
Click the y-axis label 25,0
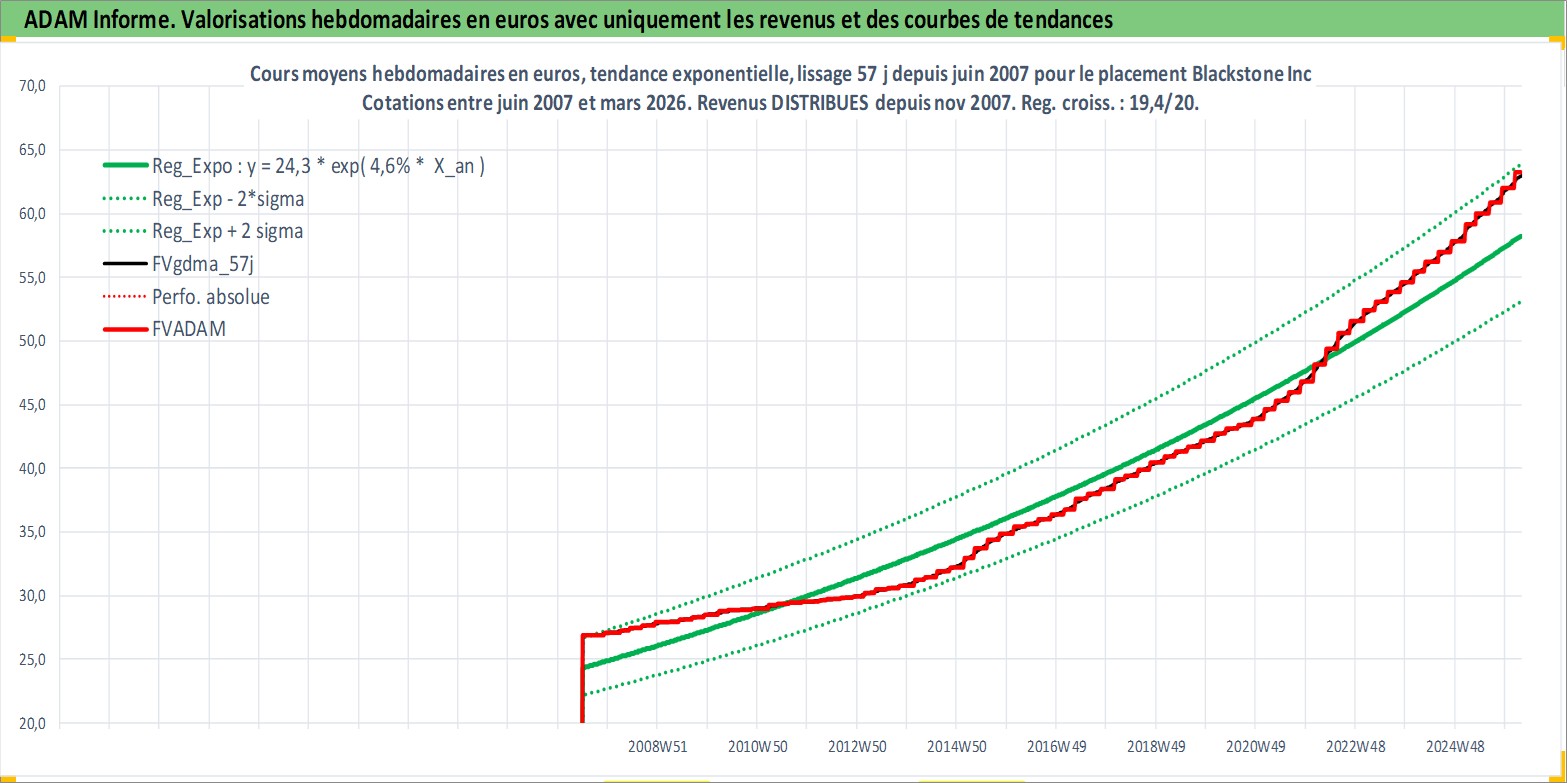click(x=32, y=659)
